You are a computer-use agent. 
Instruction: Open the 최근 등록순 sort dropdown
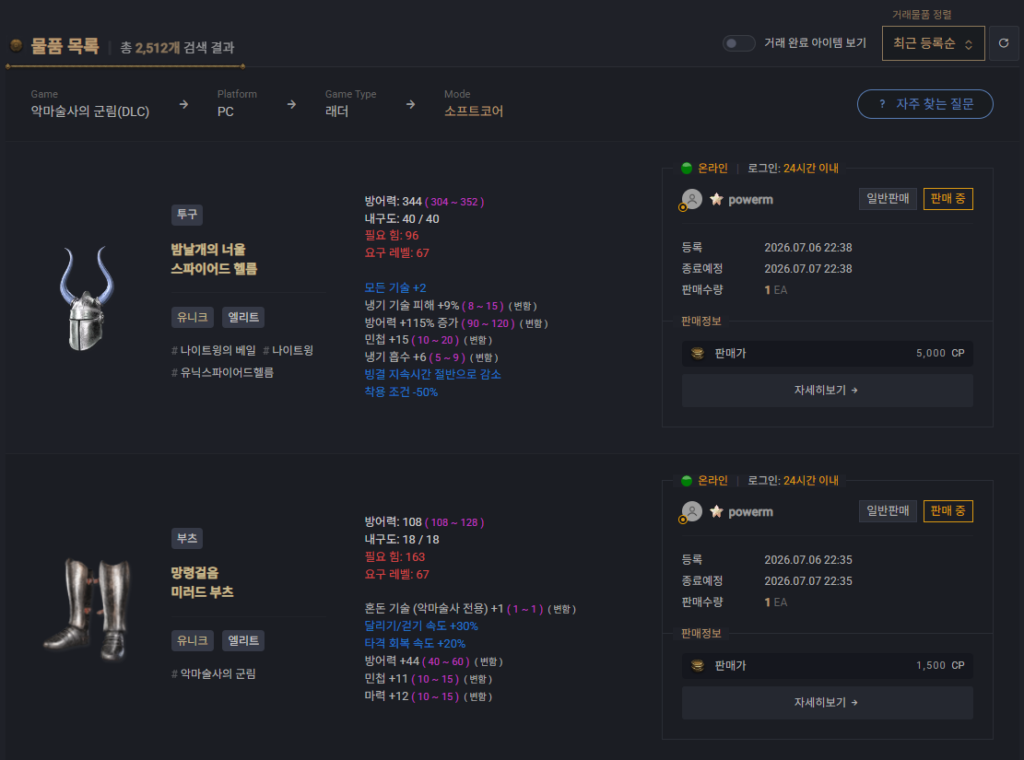[933, 43]
